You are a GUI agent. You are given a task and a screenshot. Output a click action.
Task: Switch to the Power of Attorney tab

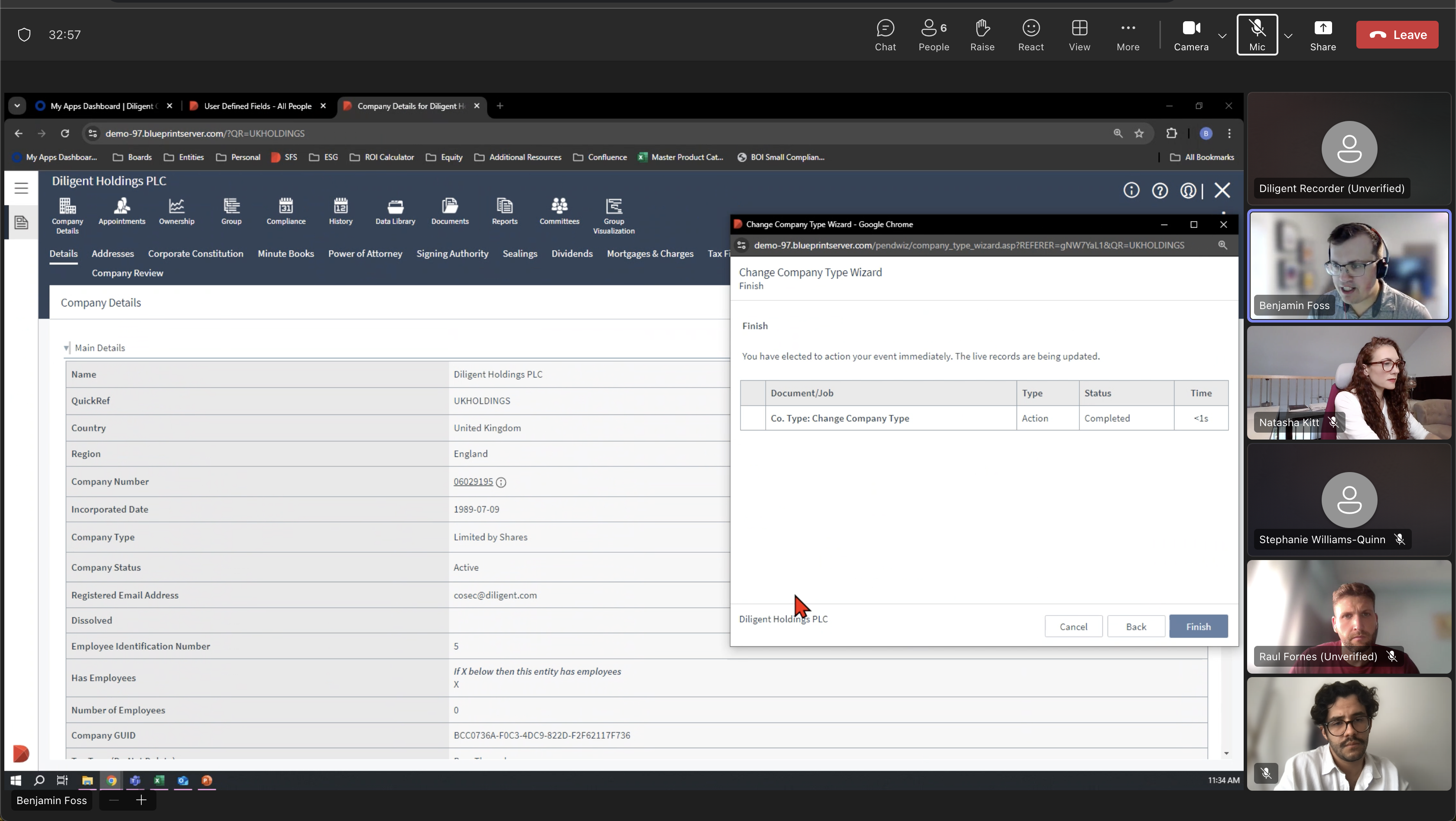click(365, 253)
